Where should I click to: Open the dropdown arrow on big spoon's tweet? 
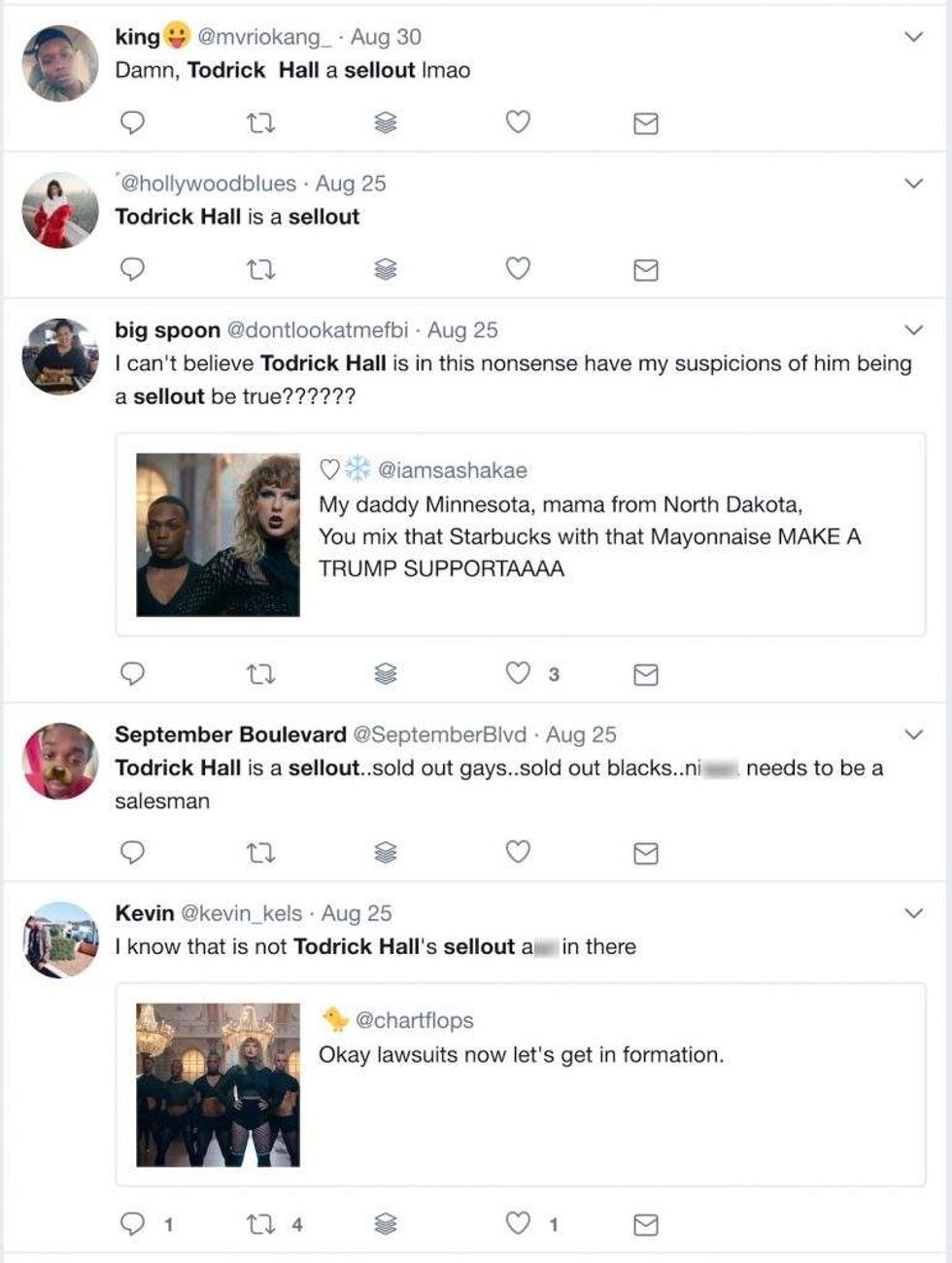(913, 330)
